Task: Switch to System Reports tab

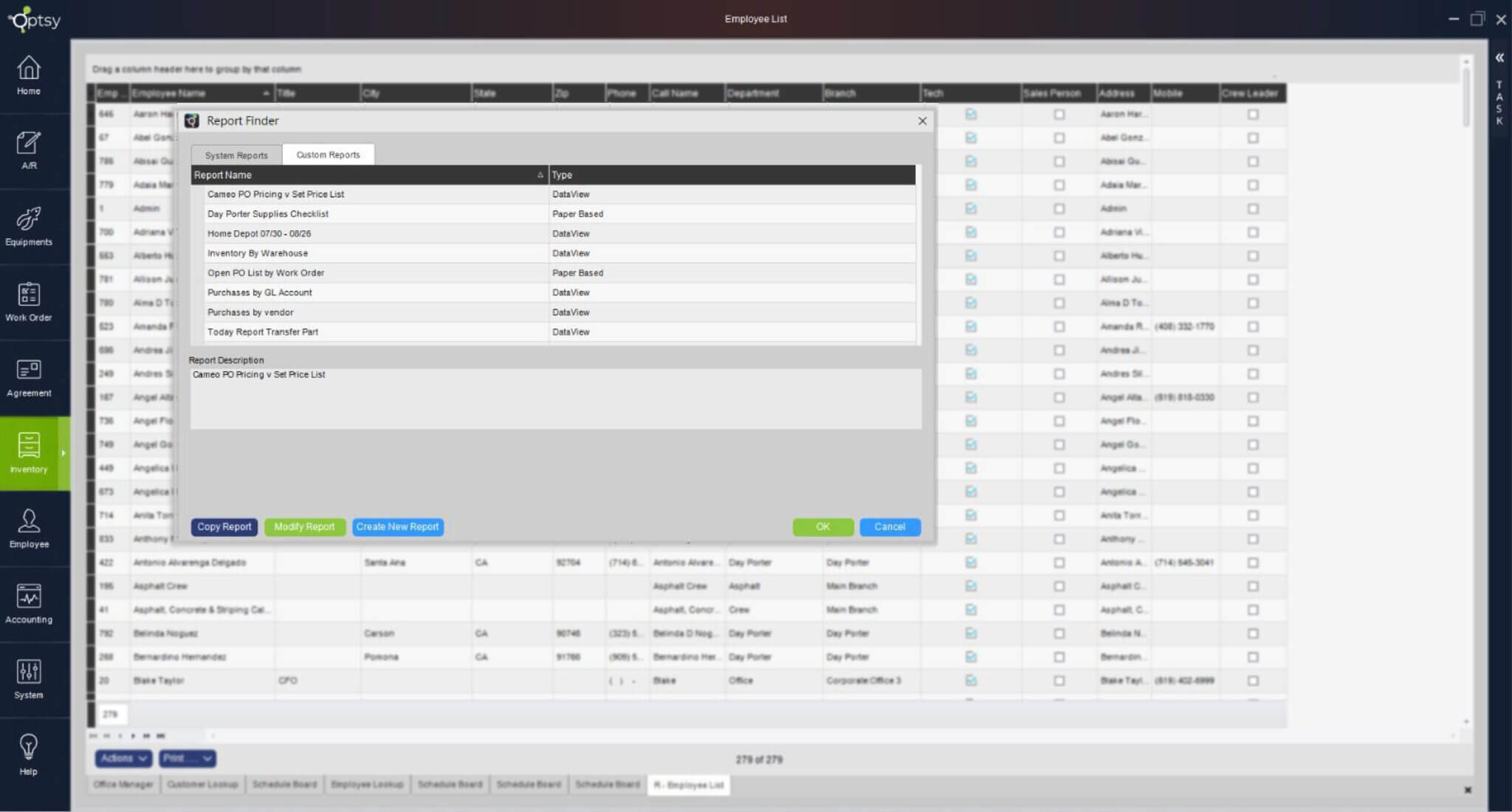Action: click(236, 155)
